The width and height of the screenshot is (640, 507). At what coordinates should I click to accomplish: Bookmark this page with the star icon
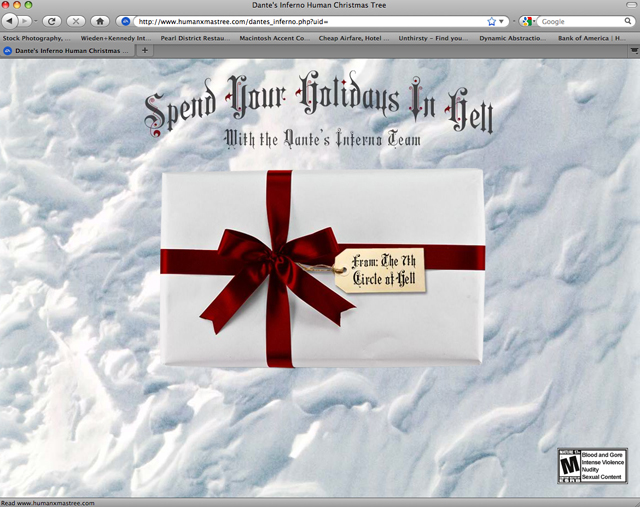coord(491,22)
